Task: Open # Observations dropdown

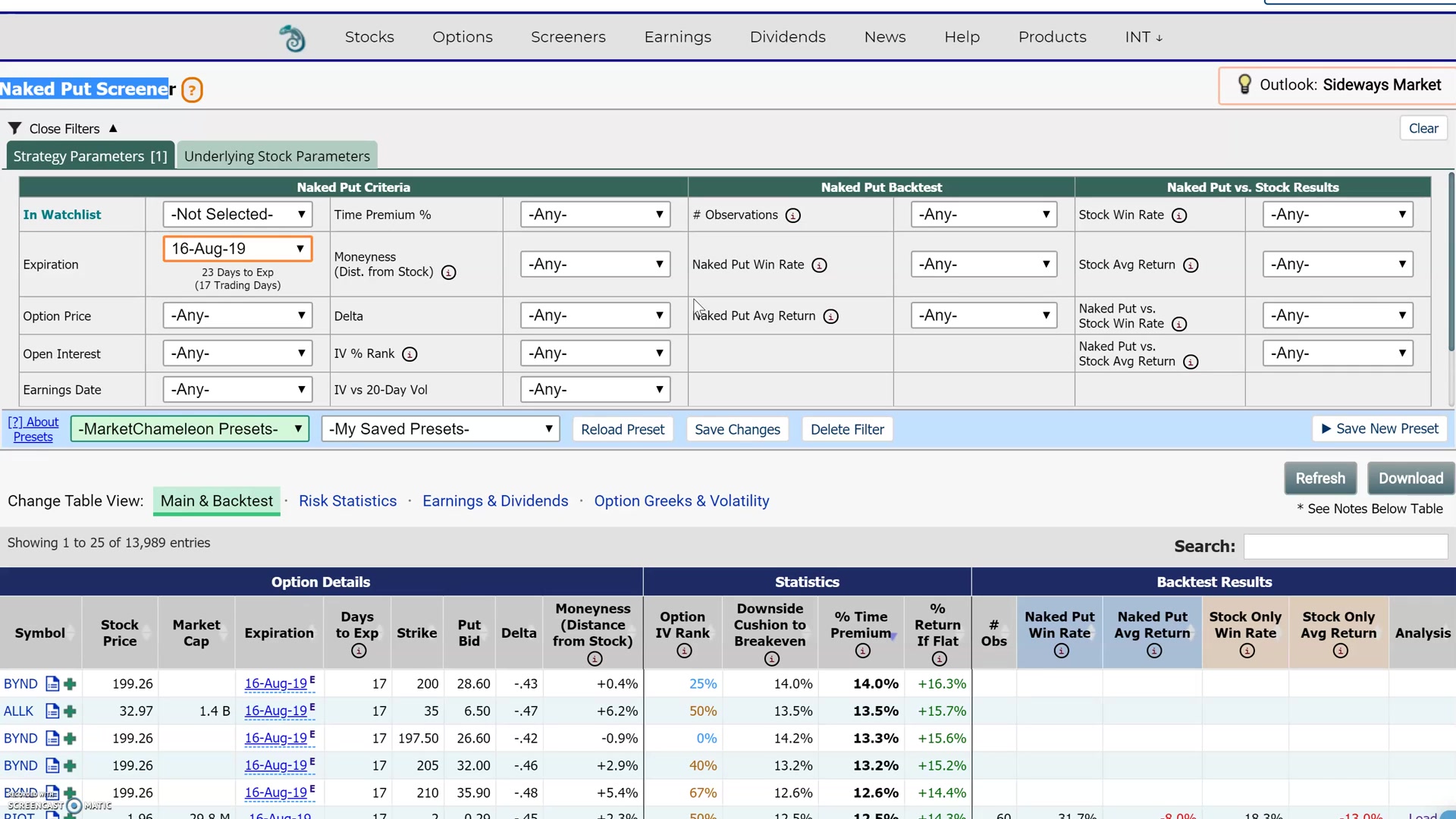Action: point(984,215)
